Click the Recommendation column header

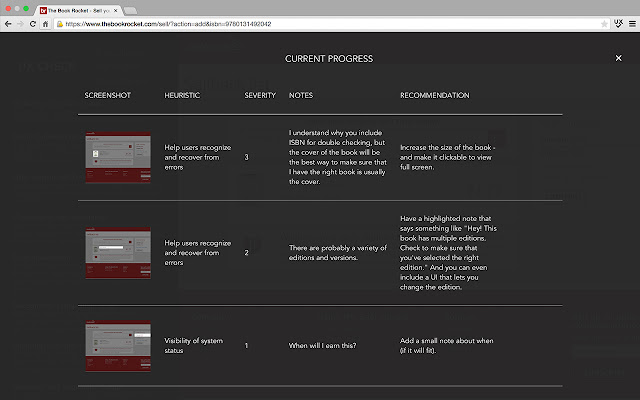pos(434,96)
